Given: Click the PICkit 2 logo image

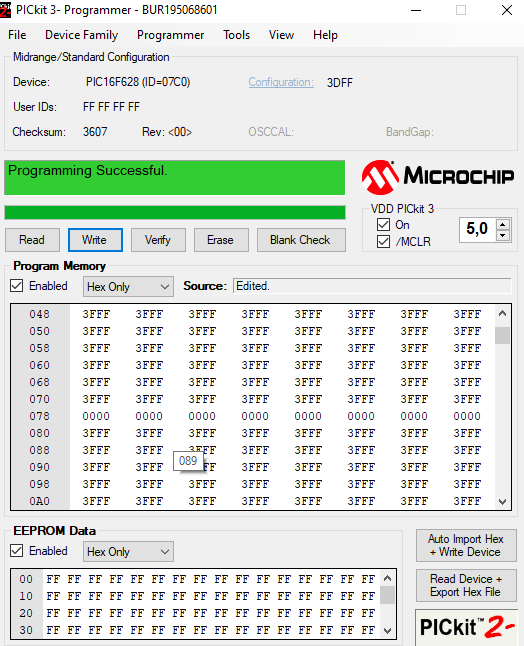Looking at the screenshot, I should [x=467, y=628].
